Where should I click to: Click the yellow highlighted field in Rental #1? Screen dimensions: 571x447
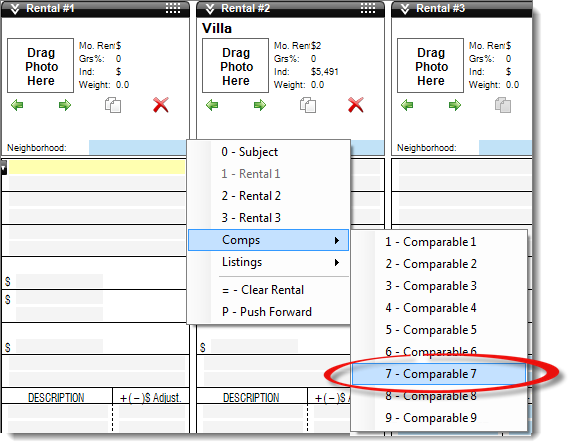tap(97, 167)
